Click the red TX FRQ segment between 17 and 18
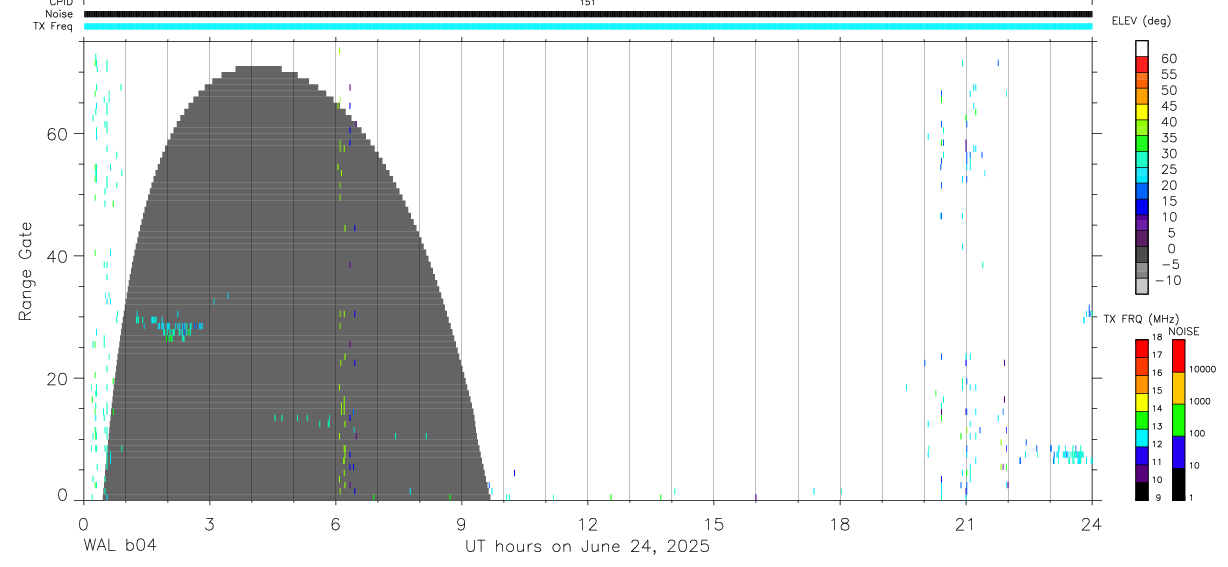The height and width of the screenshot is (567, 1228). click(1142, 347)
